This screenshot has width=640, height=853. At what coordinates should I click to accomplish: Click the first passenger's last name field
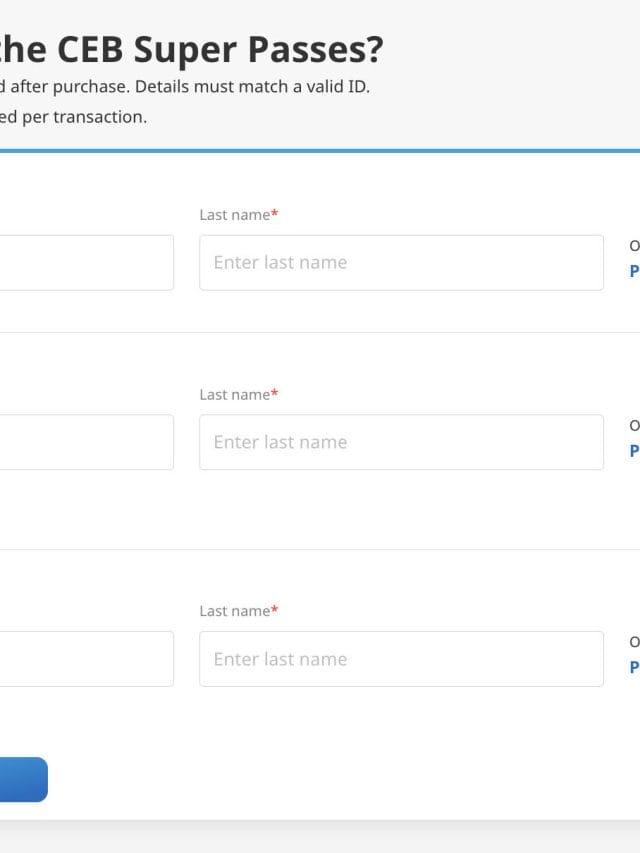coord(401,263)
